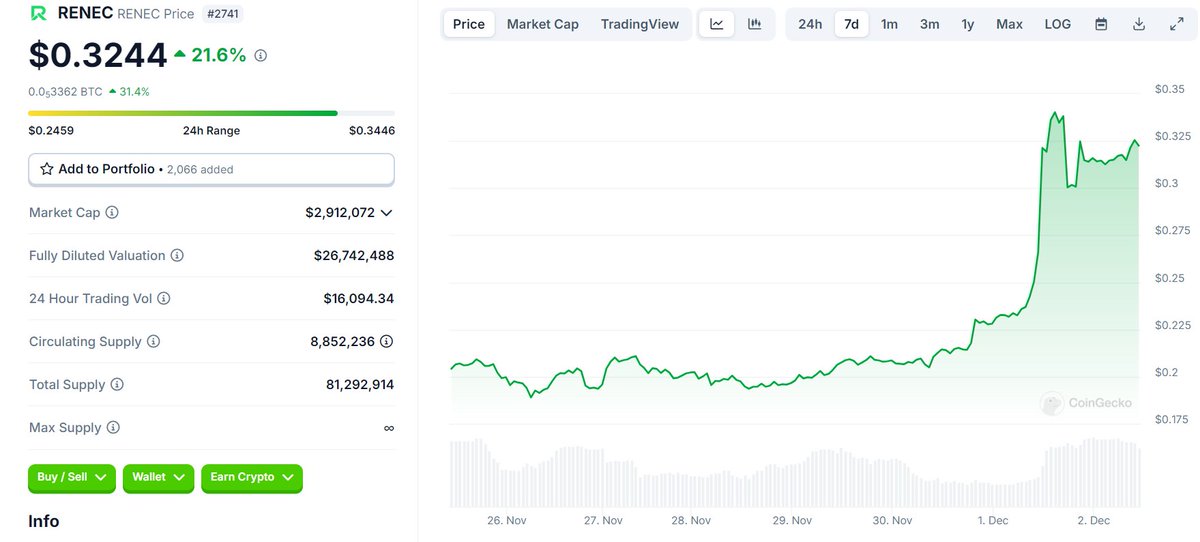Click the download chart data icon
The image size is (1200, 542).
point(1139,24)
